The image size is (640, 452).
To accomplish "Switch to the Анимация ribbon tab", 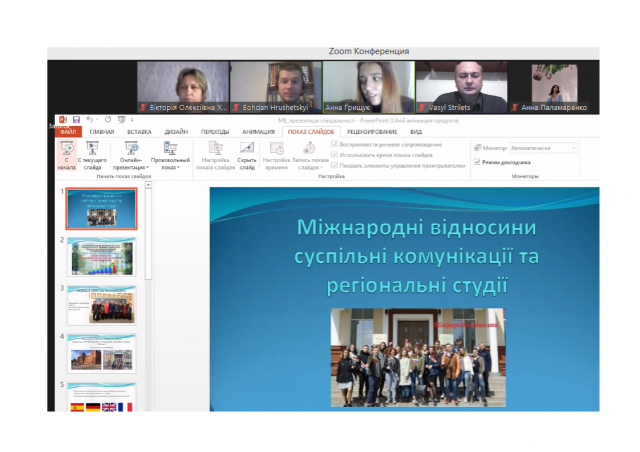I will click(258, 131).
